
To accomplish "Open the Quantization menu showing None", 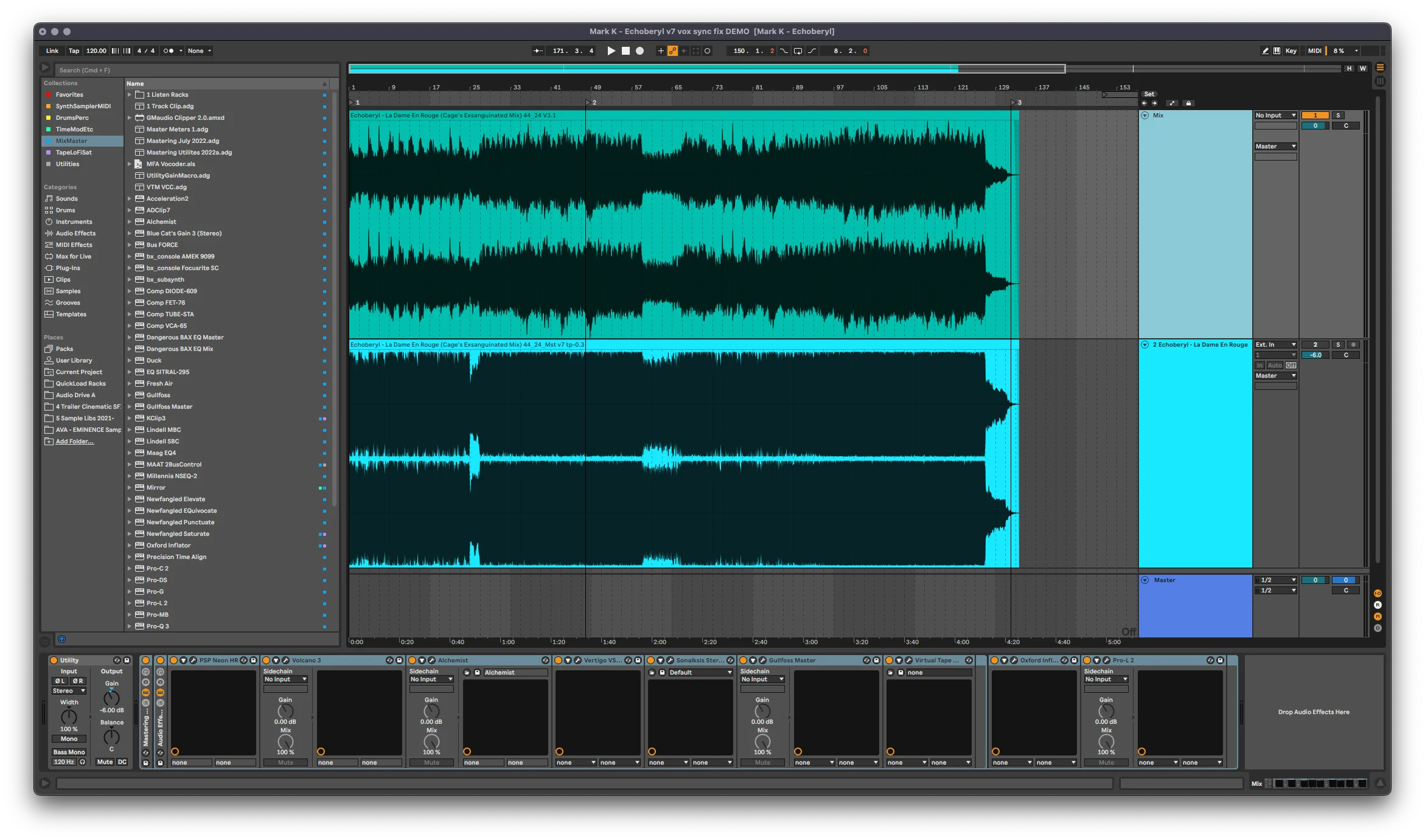I will (200, 51).
